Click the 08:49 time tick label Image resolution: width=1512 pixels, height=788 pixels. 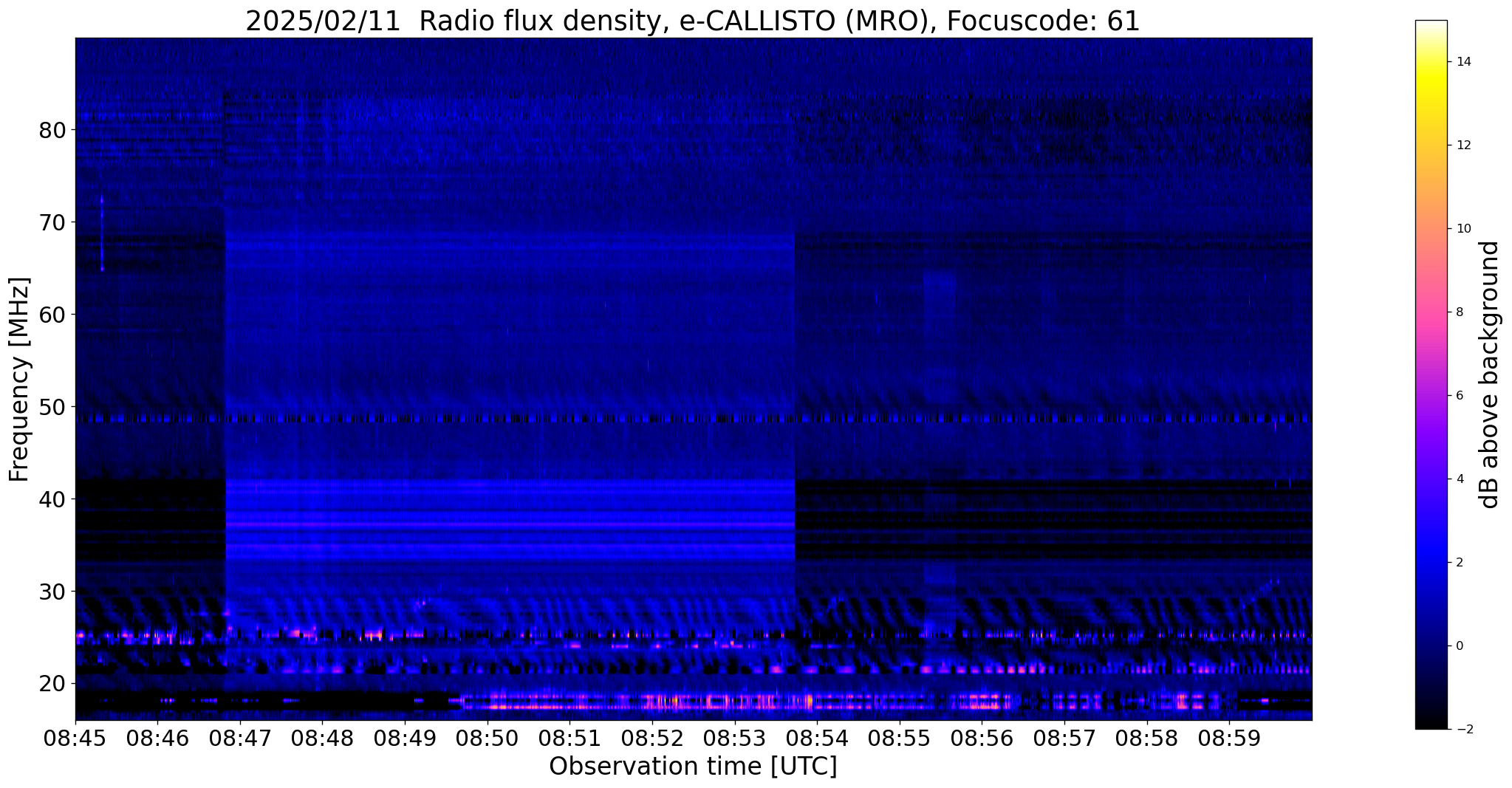pos(405,738)
